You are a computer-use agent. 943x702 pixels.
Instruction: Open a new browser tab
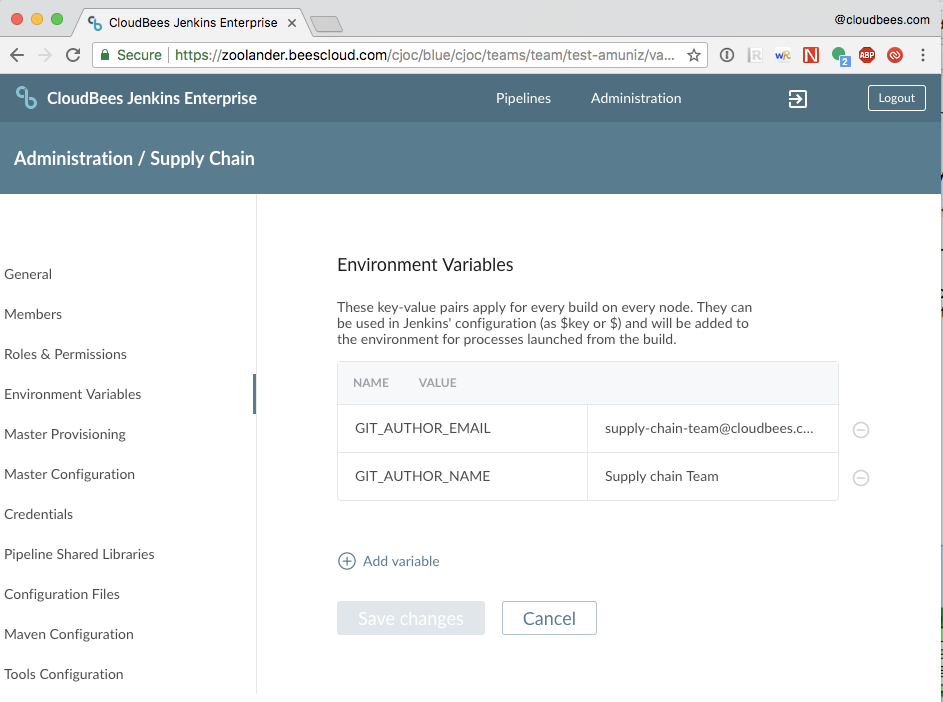click(327, 24)
